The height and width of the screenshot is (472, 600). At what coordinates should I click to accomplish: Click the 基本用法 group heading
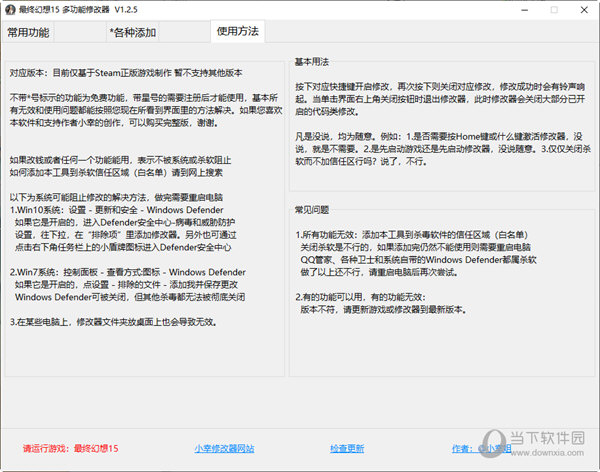coord(311,62)
